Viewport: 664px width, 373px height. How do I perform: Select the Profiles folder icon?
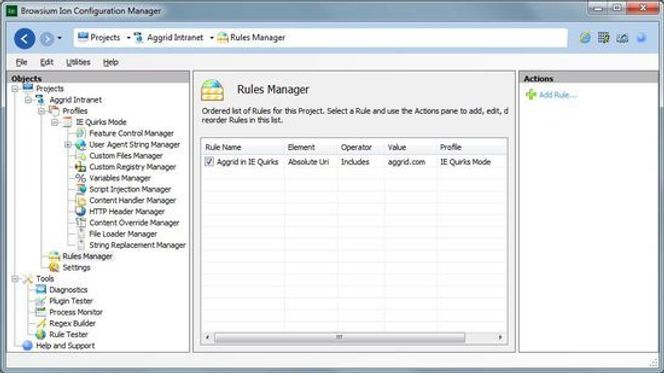coord(53,111)
